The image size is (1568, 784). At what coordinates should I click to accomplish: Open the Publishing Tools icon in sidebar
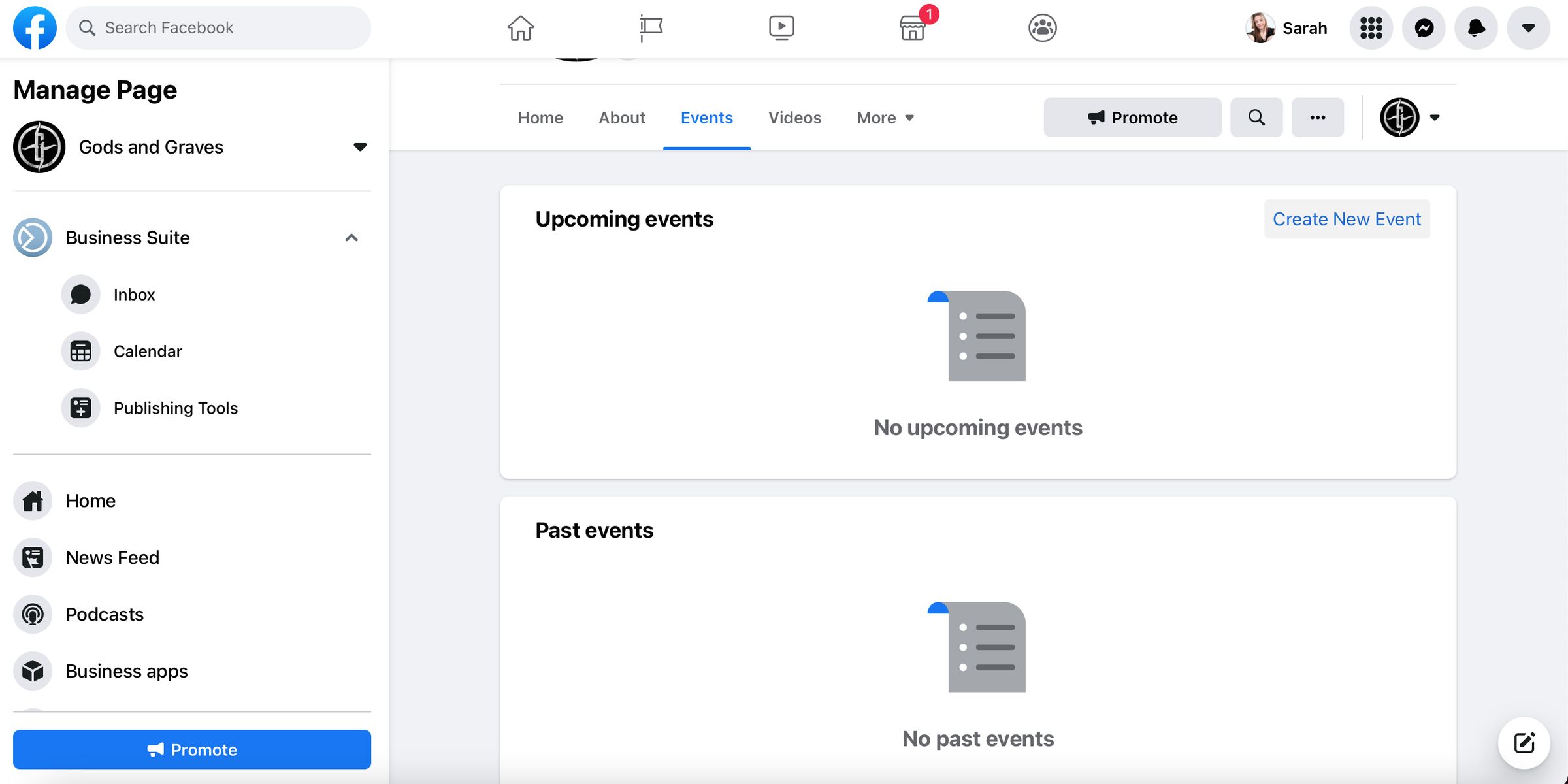pyautogui.click(x=79, y=408)
